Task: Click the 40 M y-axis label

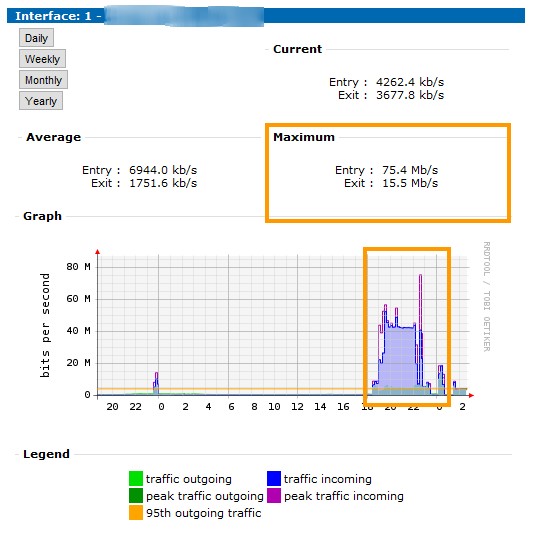Action: (79, 331)
